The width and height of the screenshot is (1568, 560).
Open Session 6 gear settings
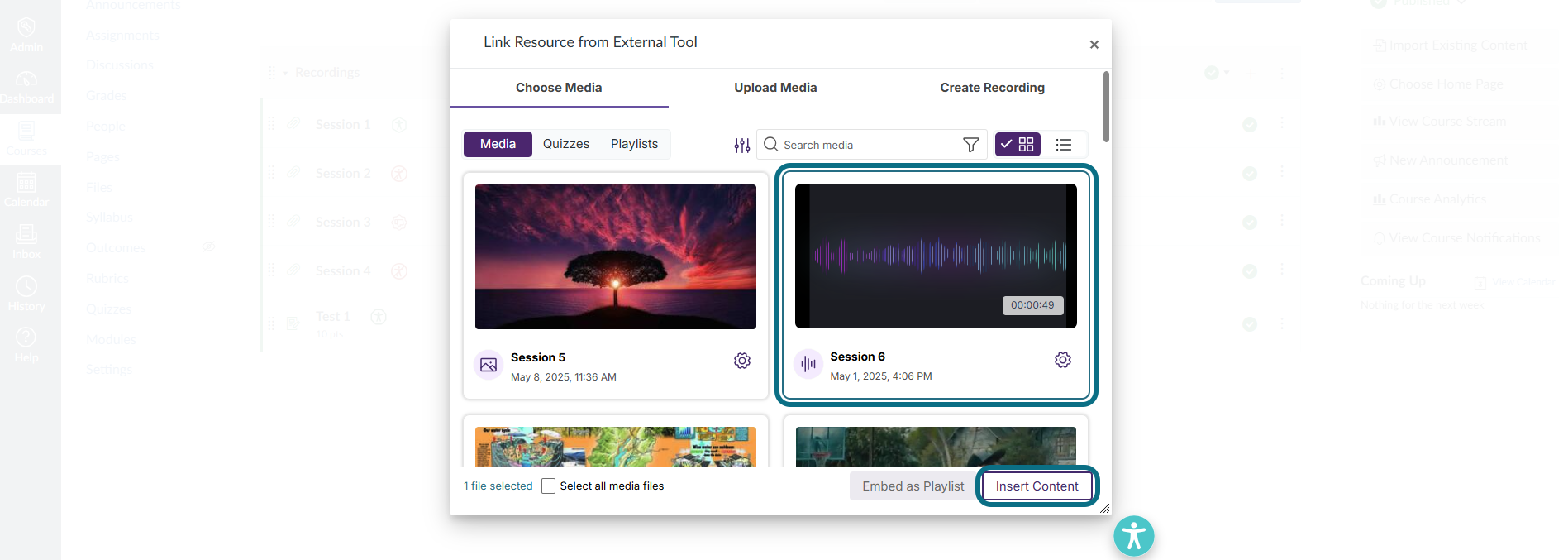click(x=1063, y=360)
